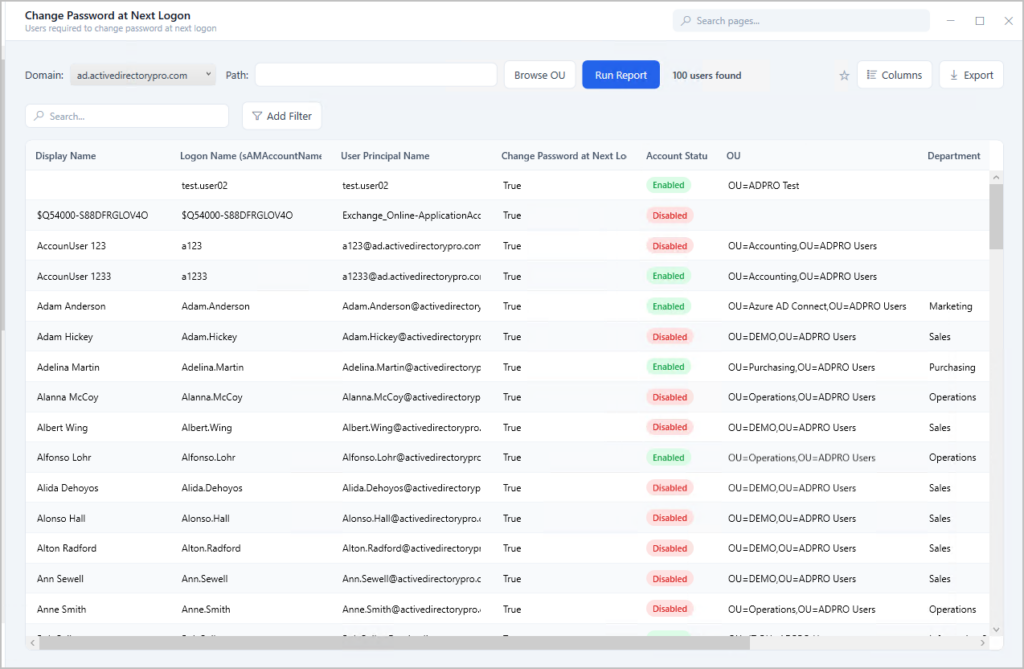
Task: Select Adam Hickey display name
Action: coord(65,337)
